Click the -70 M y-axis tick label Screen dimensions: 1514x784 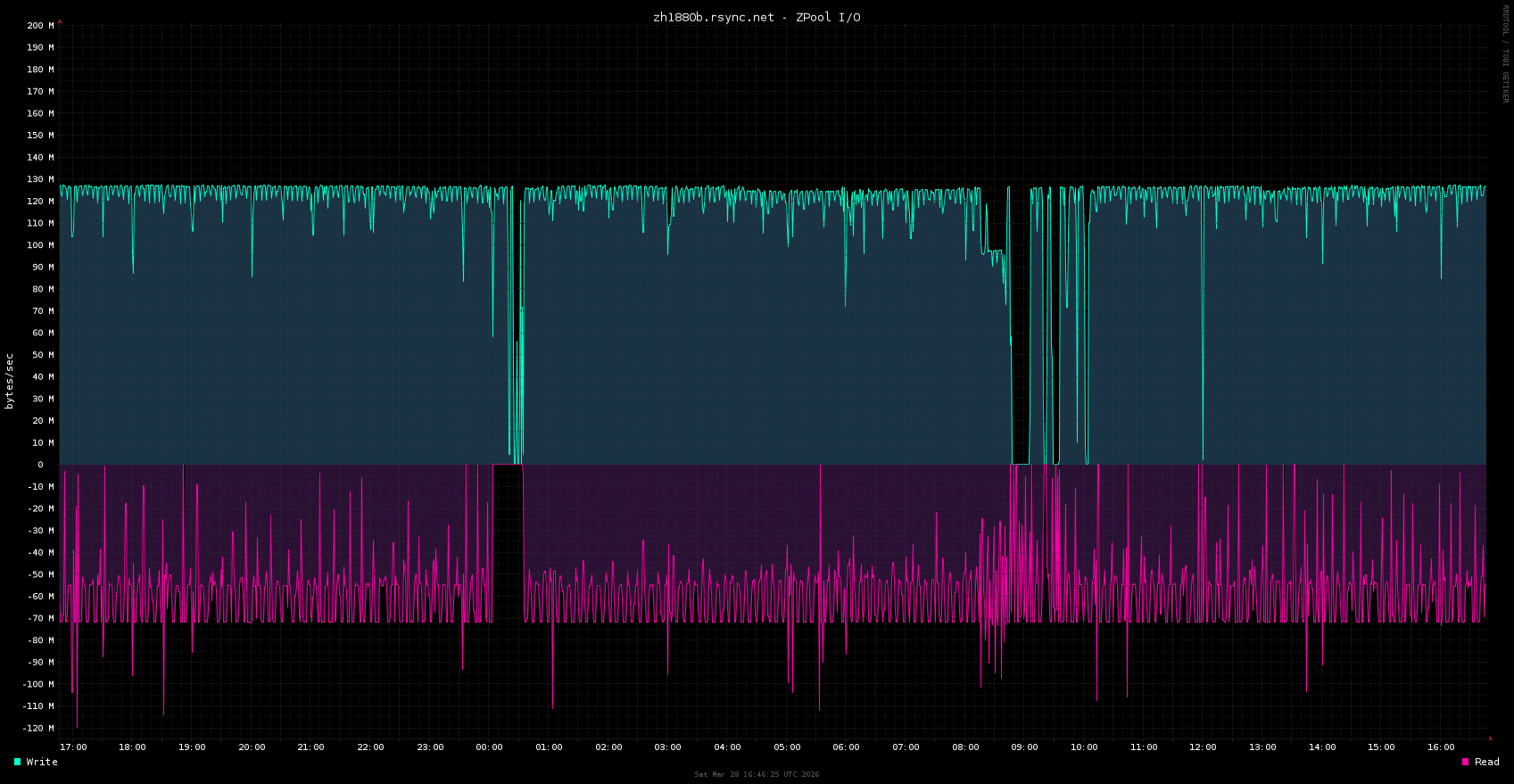[38, 618]
